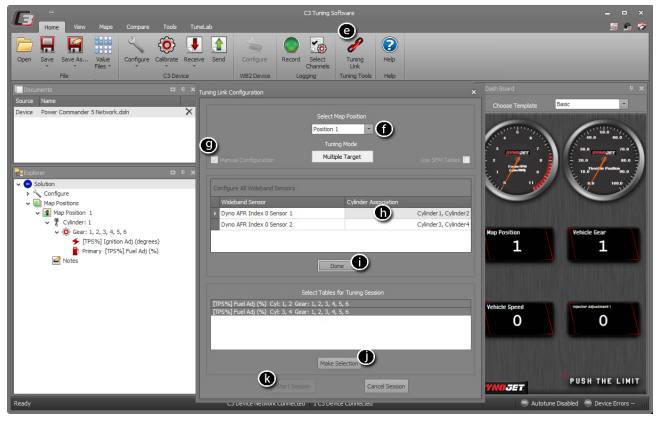
Task: Click the Autotune Disabled status indicator
Action: (x=549, y=403)
